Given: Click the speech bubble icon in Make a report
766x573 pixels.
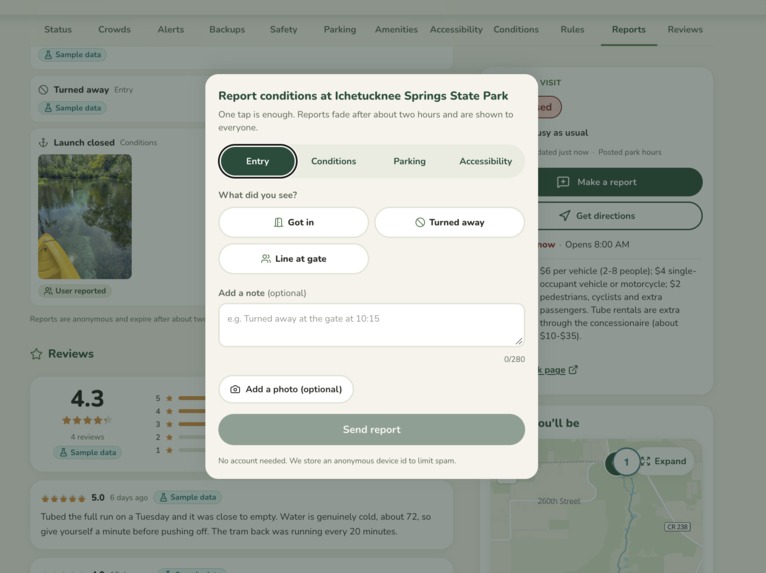Looking at the screenshot, I should [563, 182].
